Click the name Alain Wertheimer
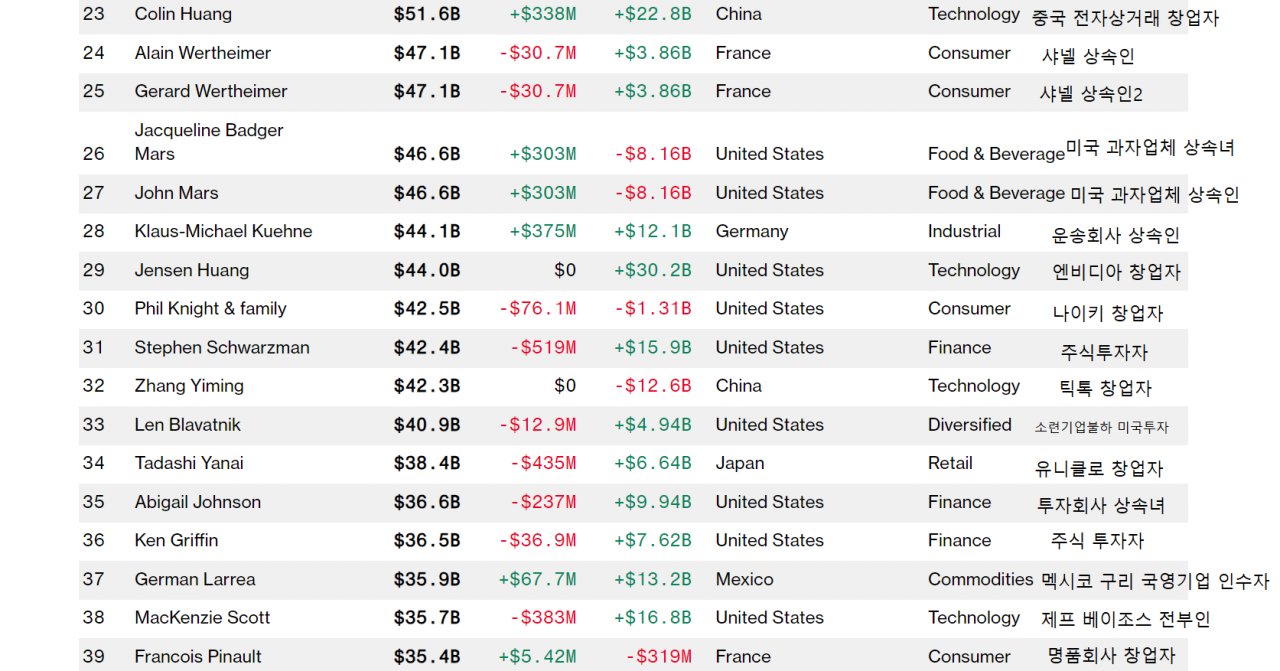 202,53
